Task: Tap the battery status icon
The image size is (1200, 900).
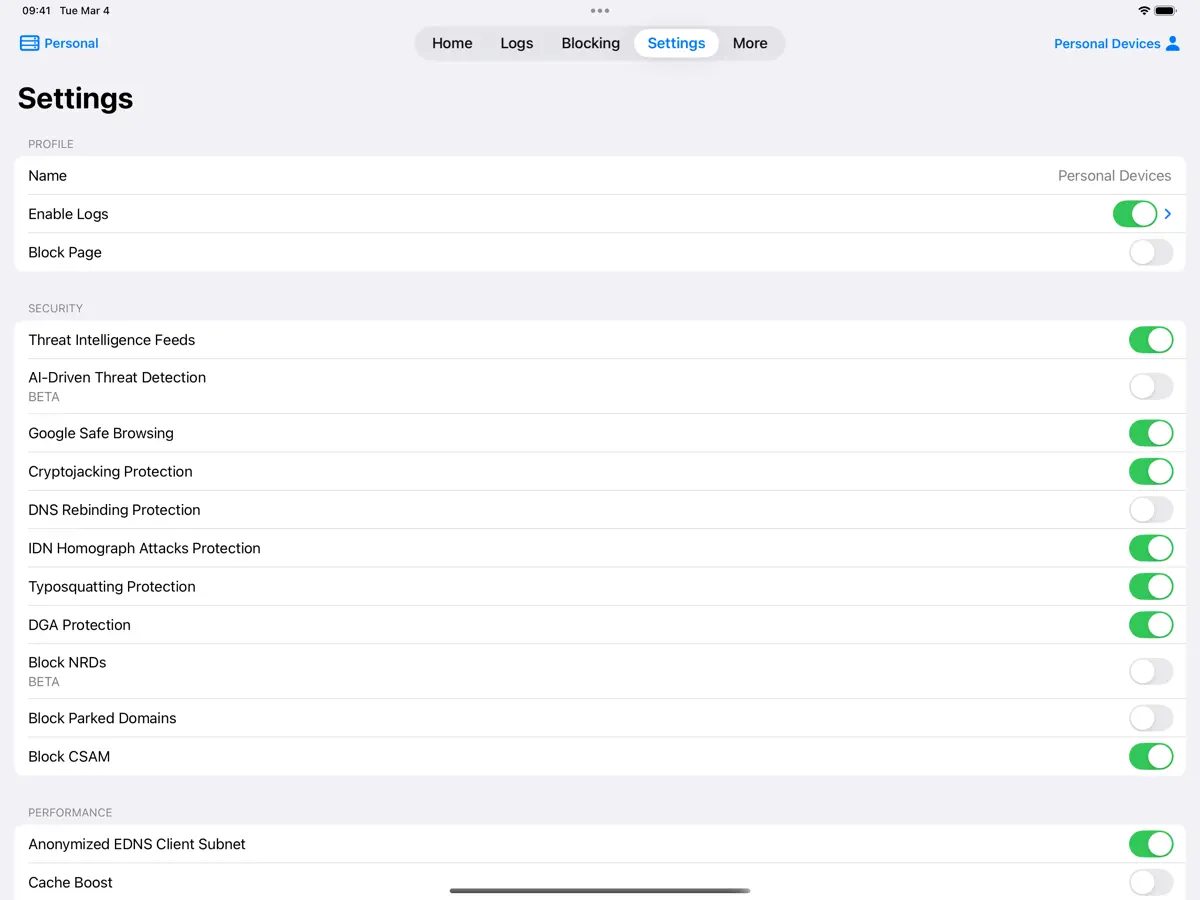Action: point(1166,11)
